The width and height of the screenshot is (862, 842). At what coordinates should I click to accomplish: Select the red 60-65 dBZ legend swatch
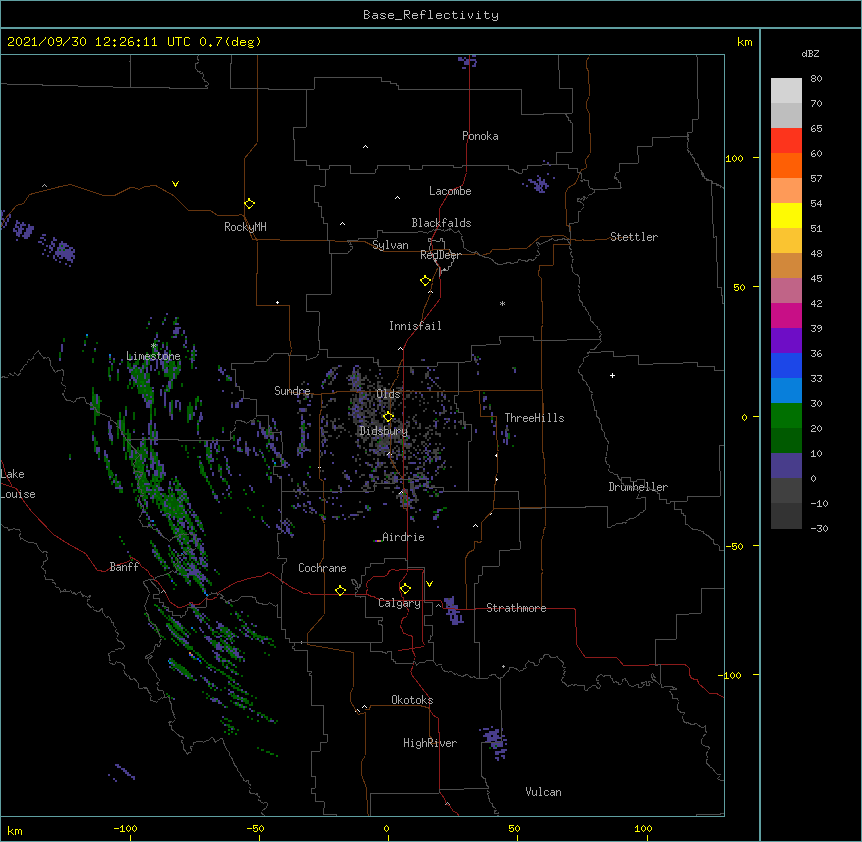(786, 140)
